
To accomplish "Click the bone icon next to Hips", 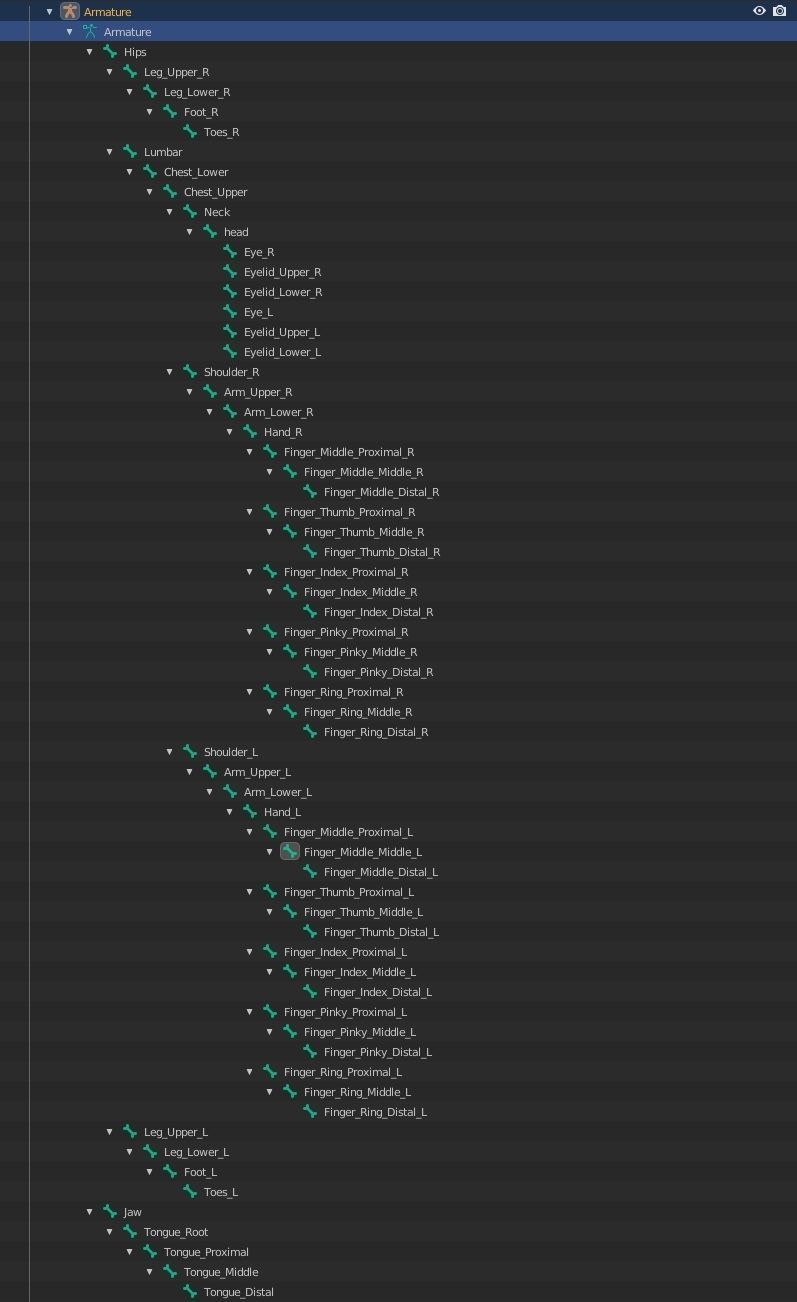I will pyautogui.click(x=110, y=52).
